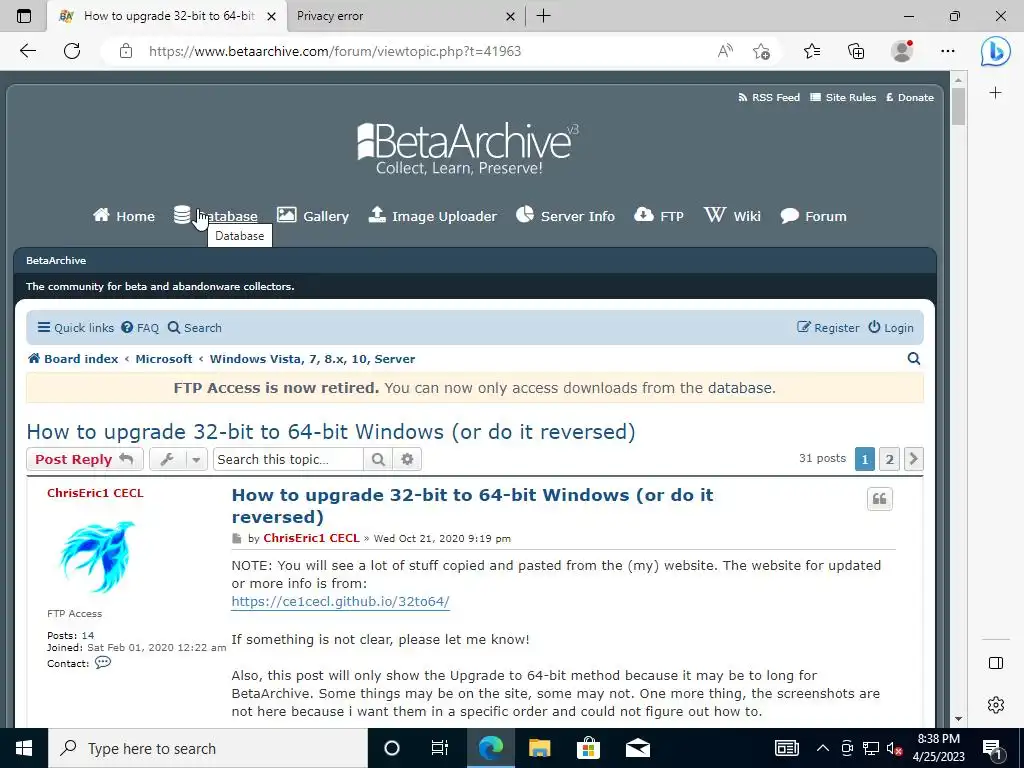Open Microsoft Store from taskbar
The image size is (1024, 768).
click(588, 748)
